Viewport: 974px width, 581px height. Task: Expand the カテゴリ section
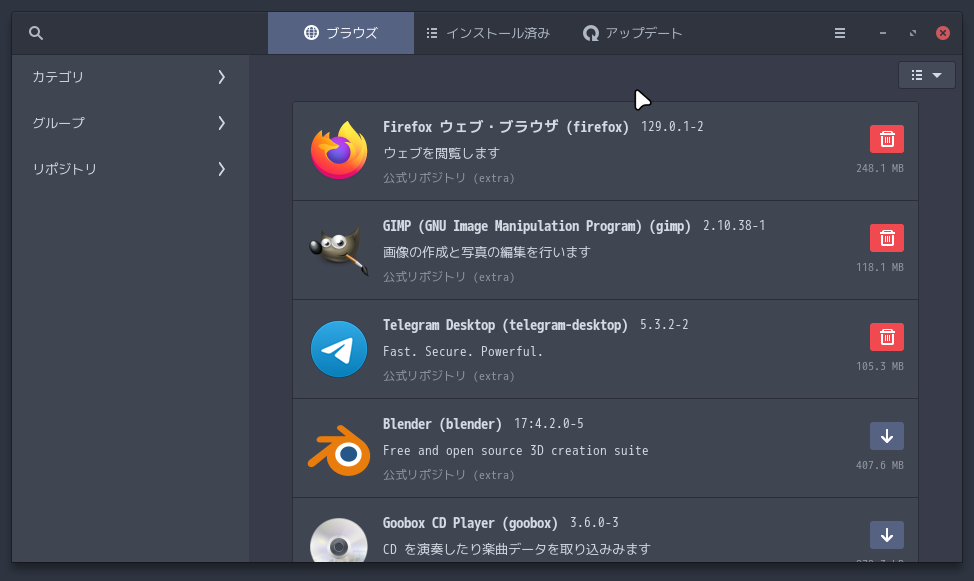(x=130, y=77)
